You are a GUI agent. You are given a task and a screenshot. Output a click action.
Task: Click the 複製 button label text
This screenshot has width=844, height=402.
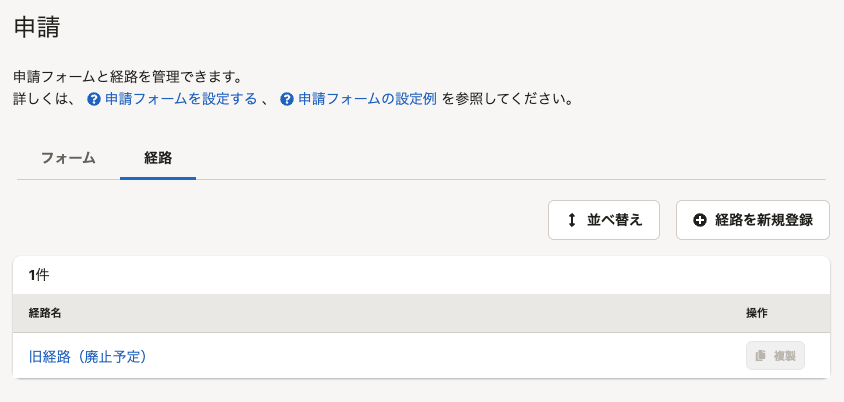pyautogui.click(x=784, y=356)
